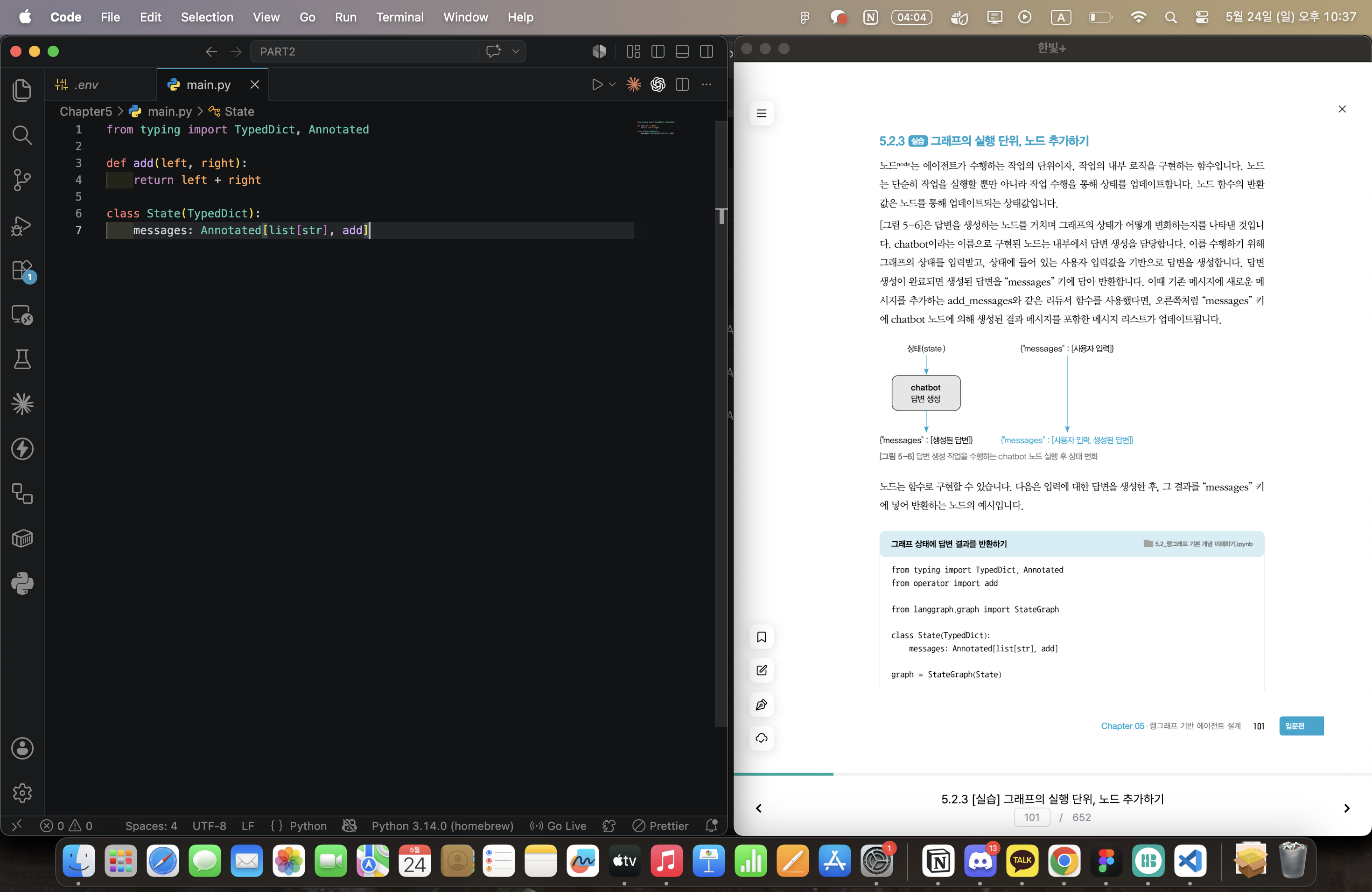Open the Terminal menu
Image resolution: width=1372 pixels, height=892 pixels.
[399, 17]
